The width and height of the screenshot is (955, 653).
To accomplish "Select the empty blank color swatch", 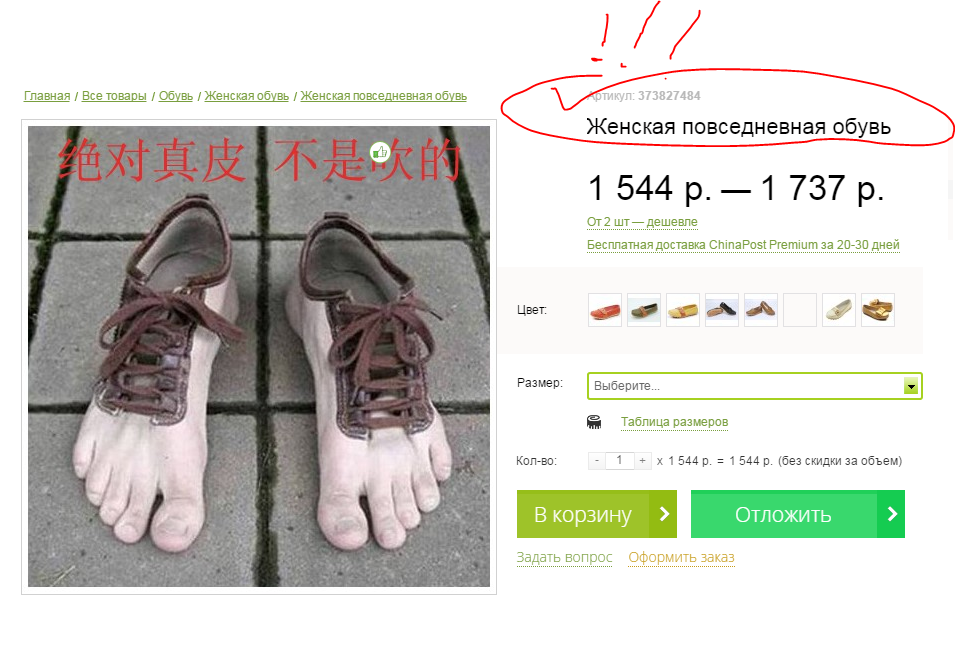I will point(800,310).
